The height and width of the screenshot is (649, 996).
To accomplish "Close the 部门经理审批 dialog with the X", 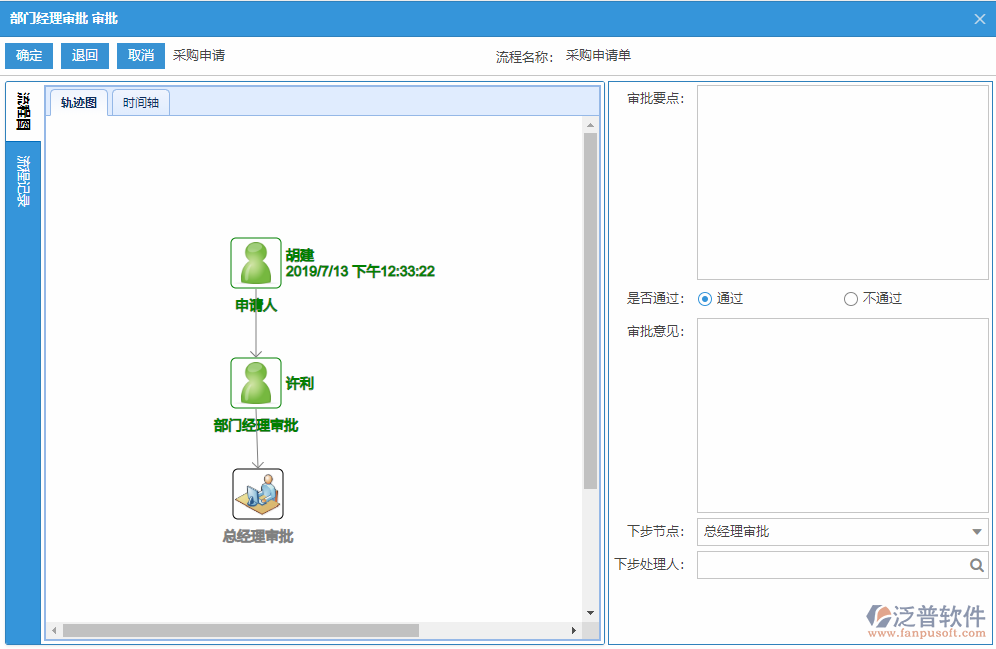I will (979, 19).
